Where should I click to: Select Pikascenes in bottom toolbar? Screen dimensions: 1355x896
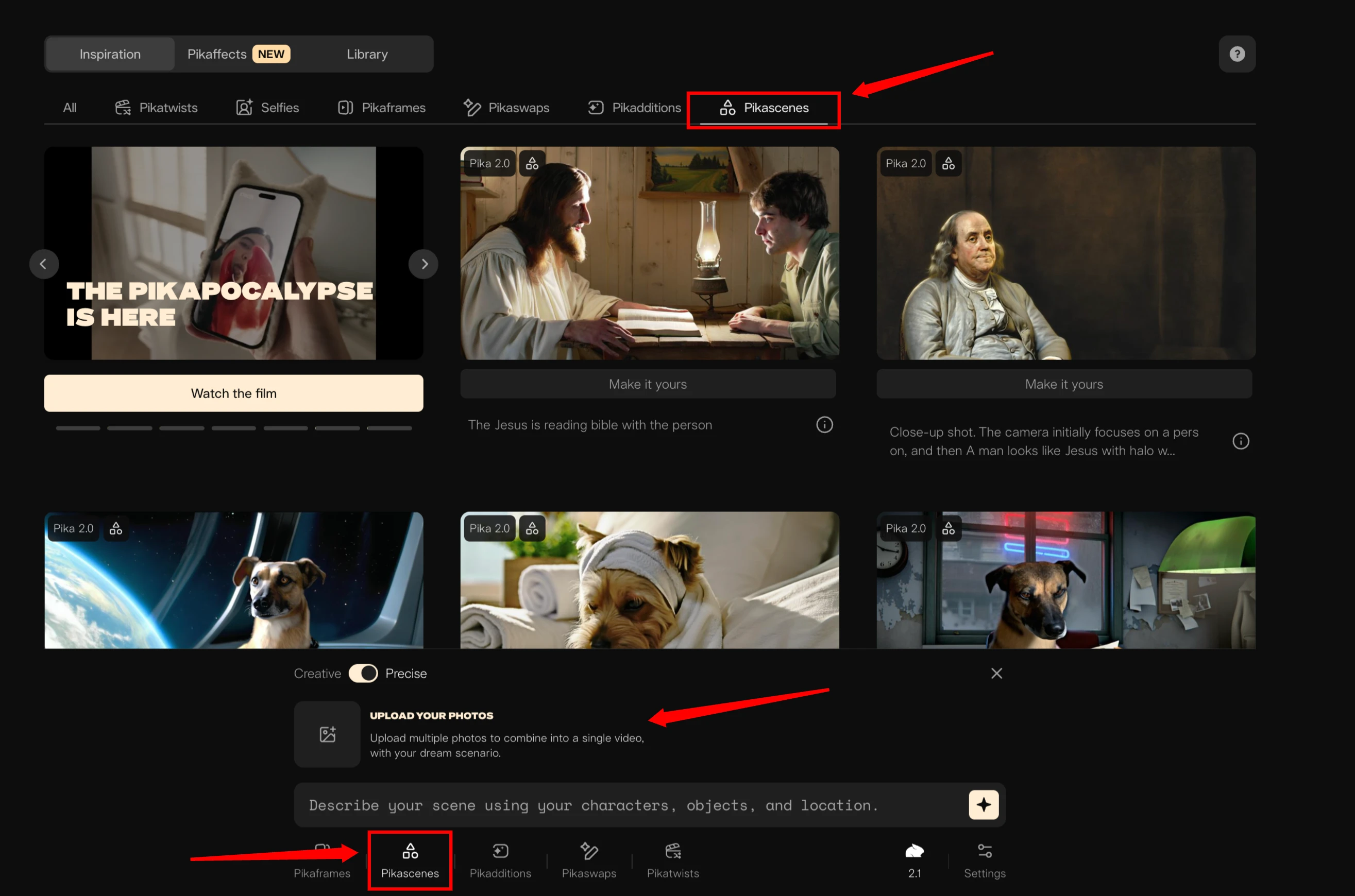410,860
